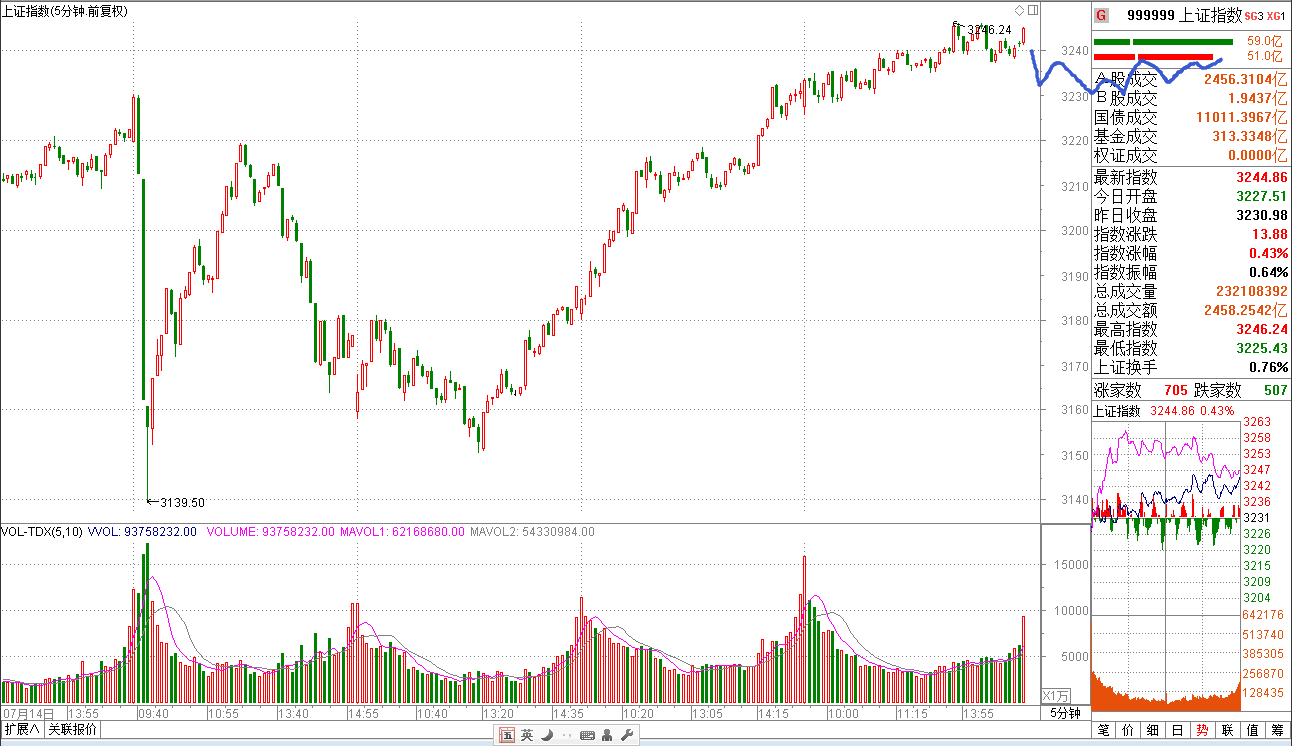The height and width of the screenshot is (746, 1292).
Task: Open the 5分钟 period selector
Action: (1065, 713)
